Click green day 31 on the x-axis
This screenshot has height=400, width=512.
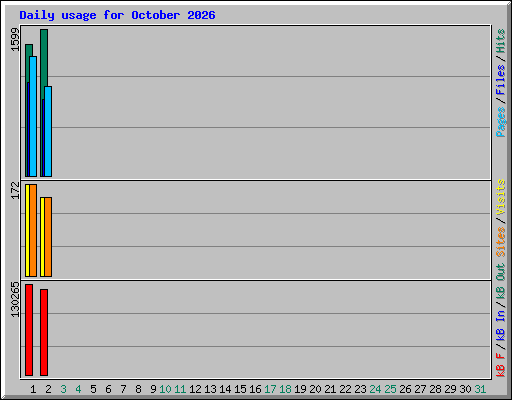click(480, 389)
